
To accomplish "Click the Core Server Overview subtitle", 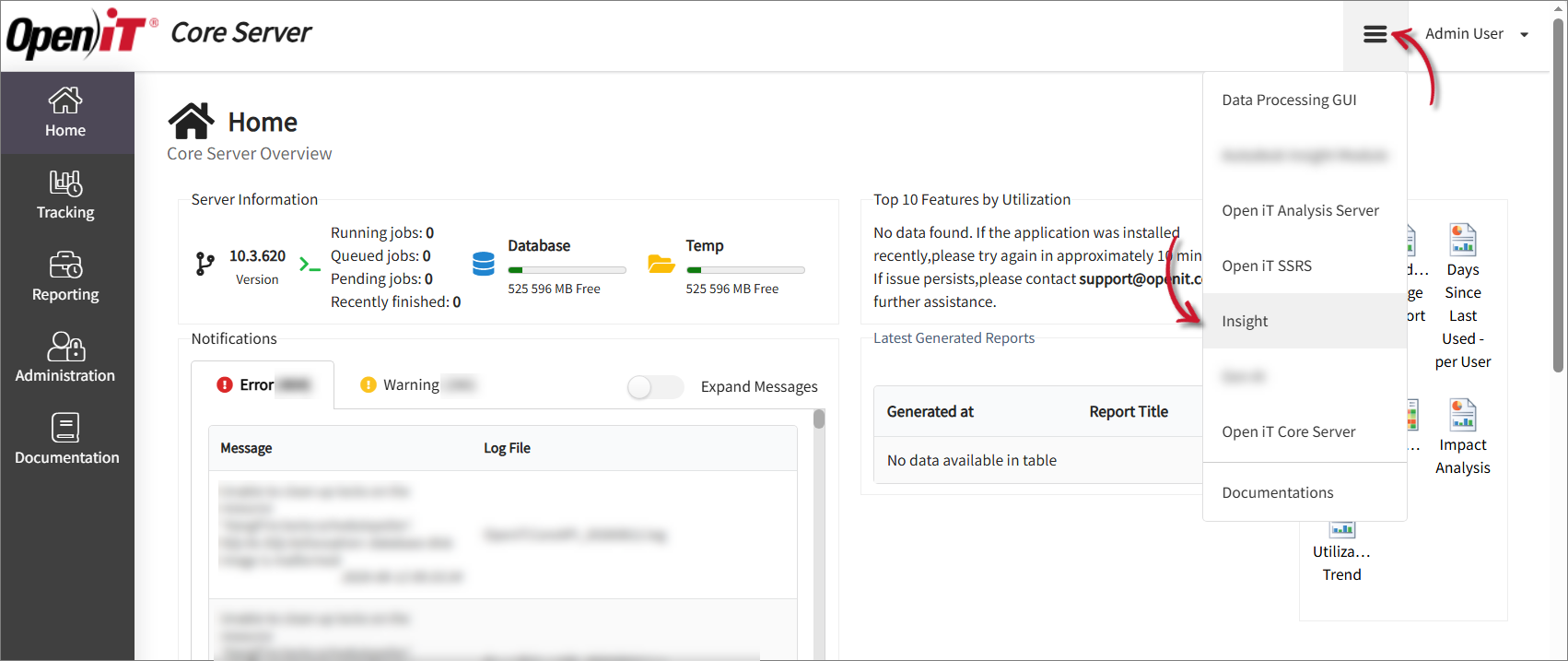I will [250, 154].
